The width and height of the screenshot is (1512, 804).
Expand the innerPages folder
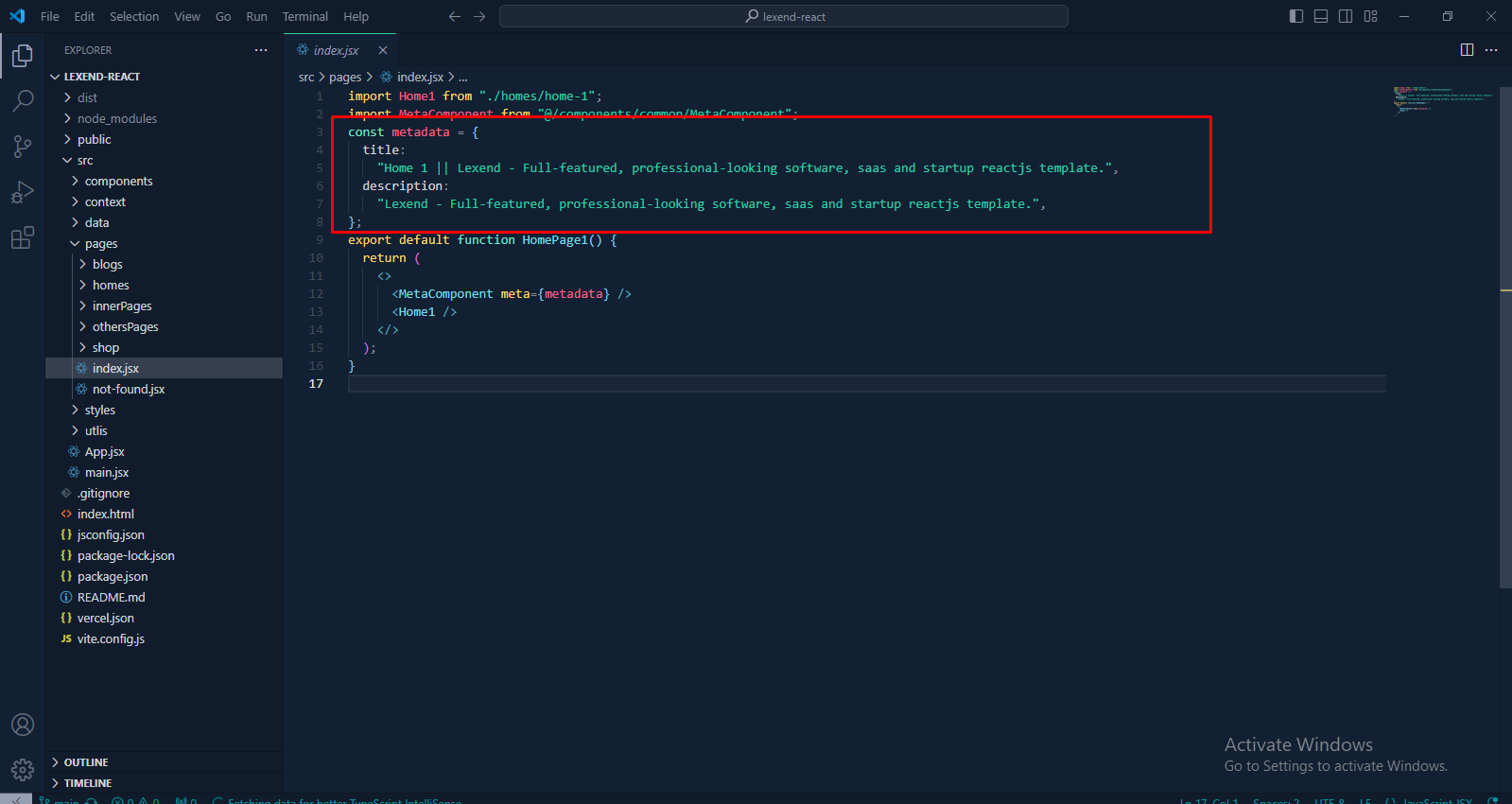point(164,306)
